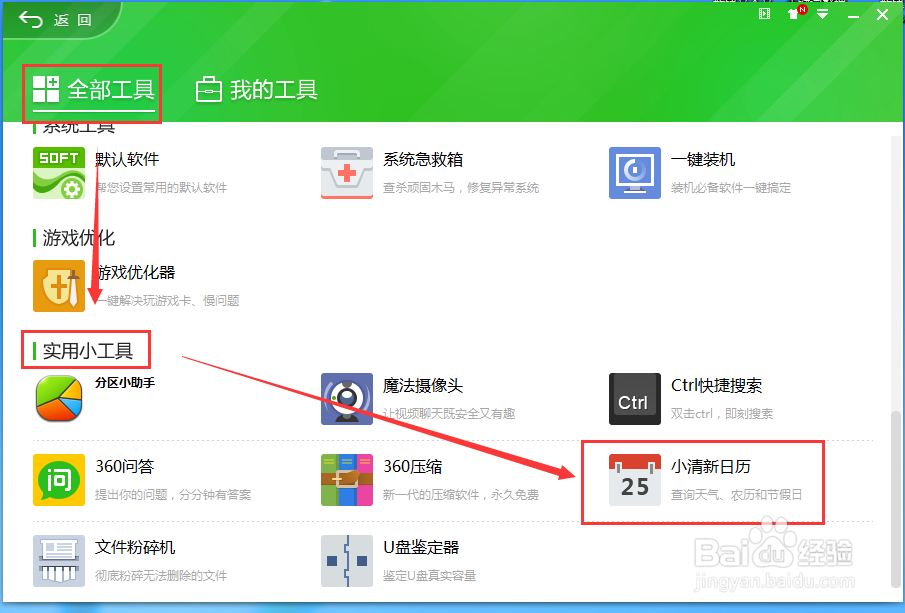
Task: Click the 实用小工具 section heading
Action: pyautogui.click(x=88, y=351)
